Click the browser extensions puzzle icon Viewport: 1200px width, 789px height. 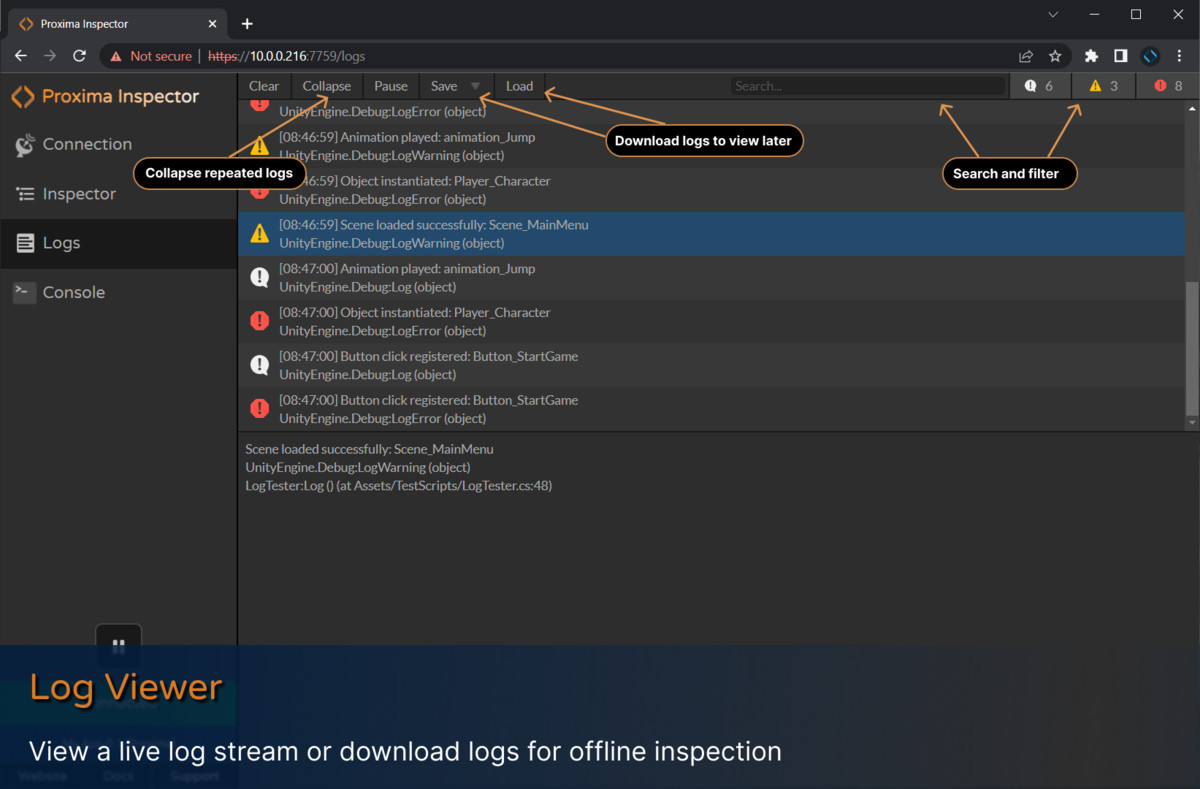(1091, 56)
